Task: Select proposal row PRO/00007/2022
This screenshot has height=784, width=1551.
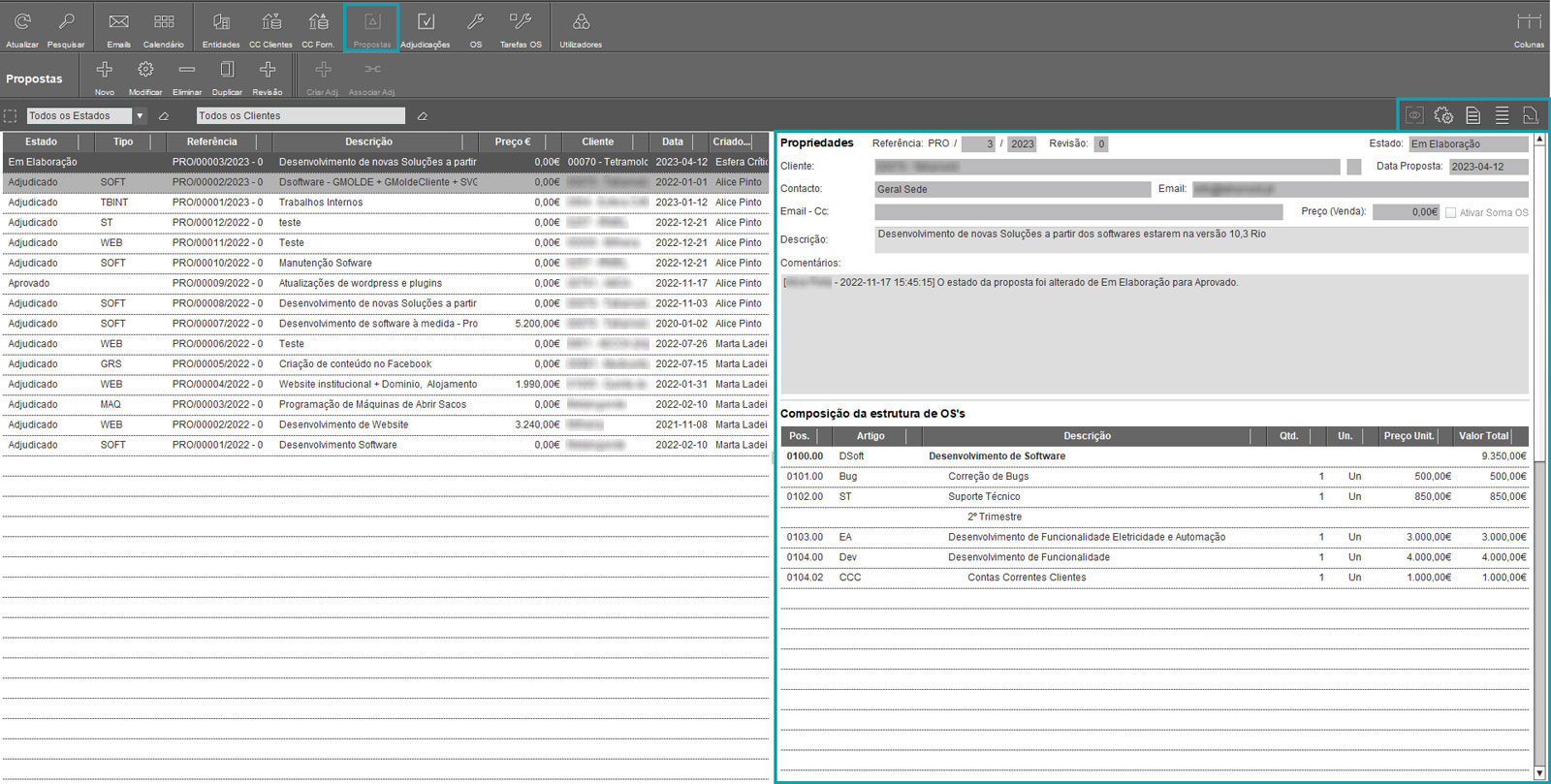Action: coord(217,324)
